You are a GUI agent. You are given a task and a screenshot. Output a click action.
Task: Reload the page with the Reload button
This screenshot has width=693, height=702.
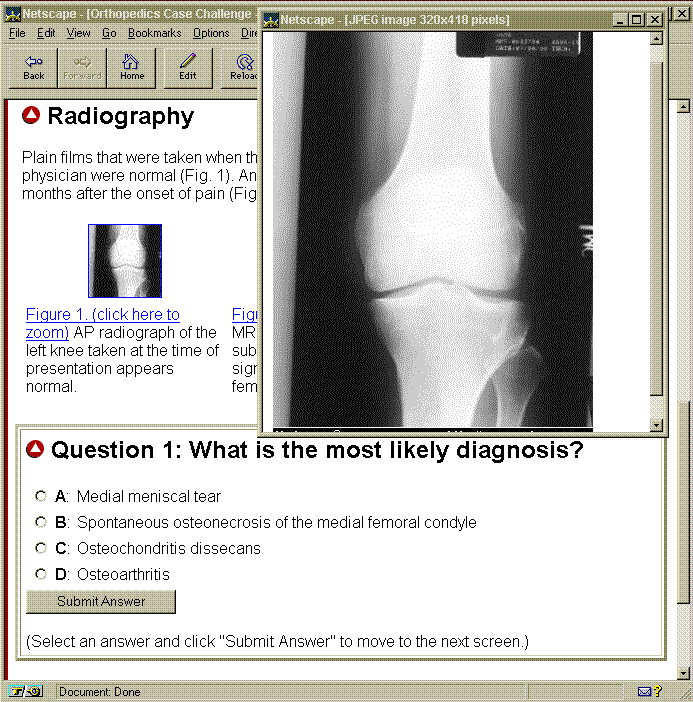(240, 68)
